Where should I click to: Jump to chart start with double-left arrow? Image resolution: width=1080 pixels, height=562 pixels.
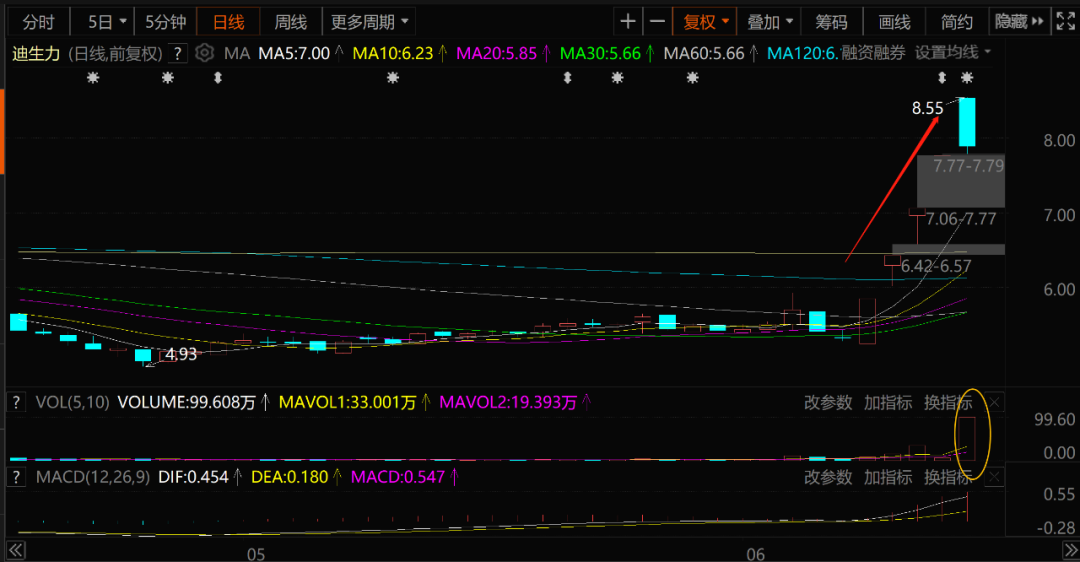click(15, 551)
